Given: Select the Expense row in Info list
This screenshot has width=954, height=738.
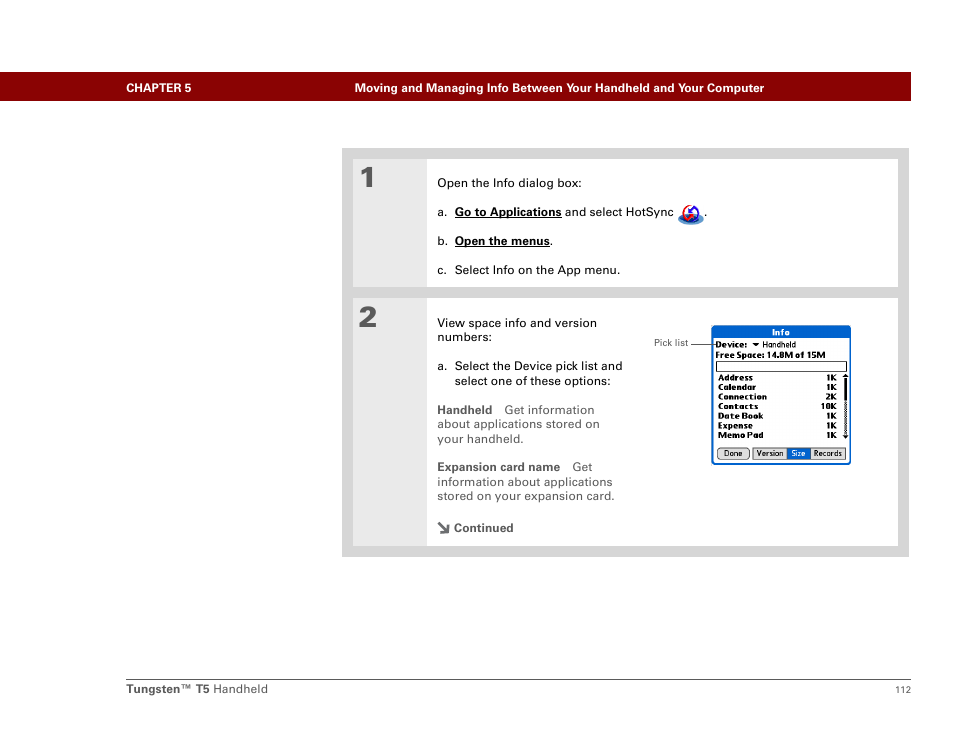Looking at the screenshot, I should coord(777,426).
